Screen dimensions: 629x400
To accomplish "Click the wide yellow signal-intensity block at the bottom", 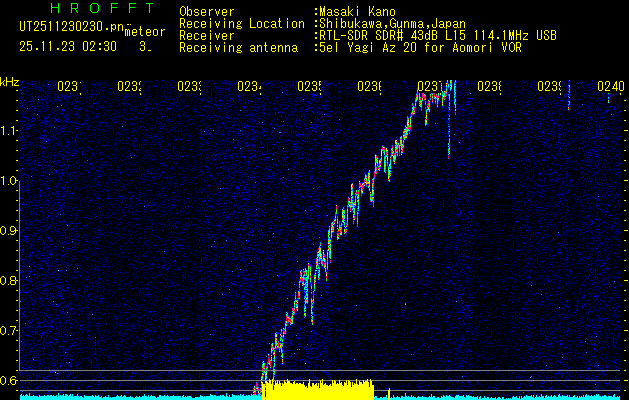I will [x=318, y=390].
